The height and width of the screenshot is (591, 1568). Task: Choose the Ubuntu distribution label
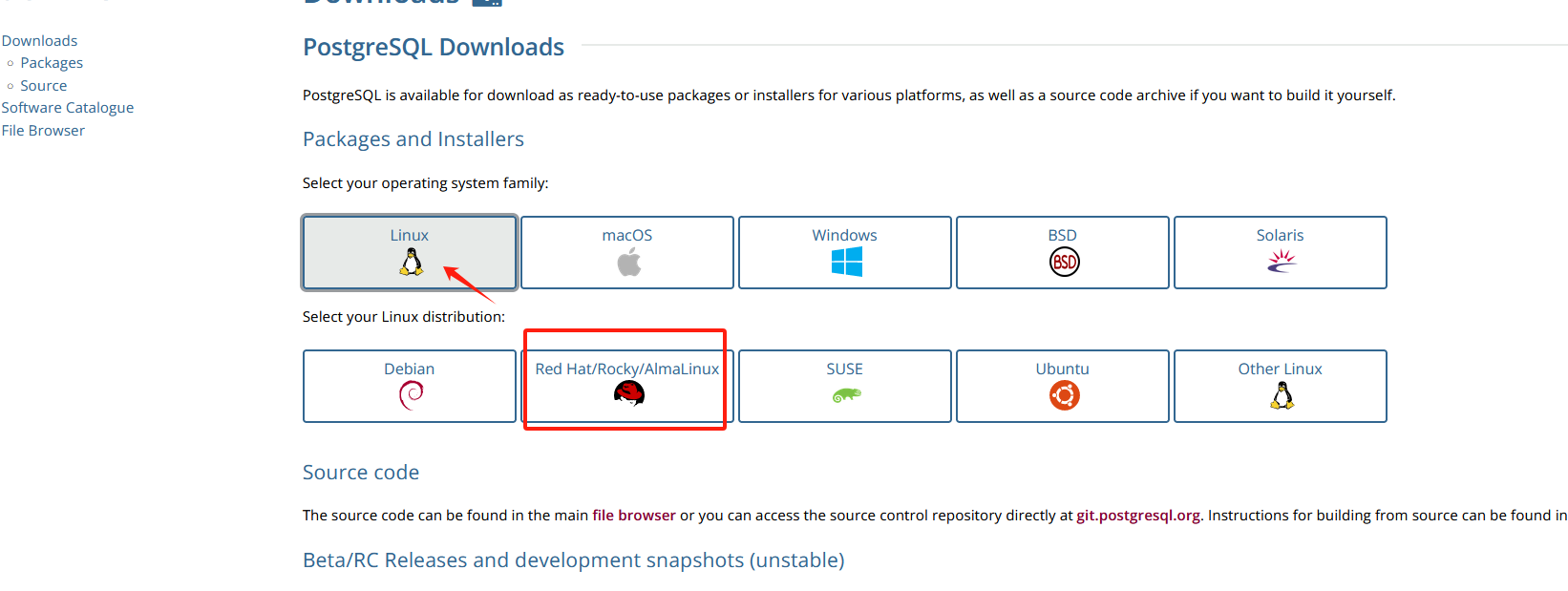tap(1062, 369)
